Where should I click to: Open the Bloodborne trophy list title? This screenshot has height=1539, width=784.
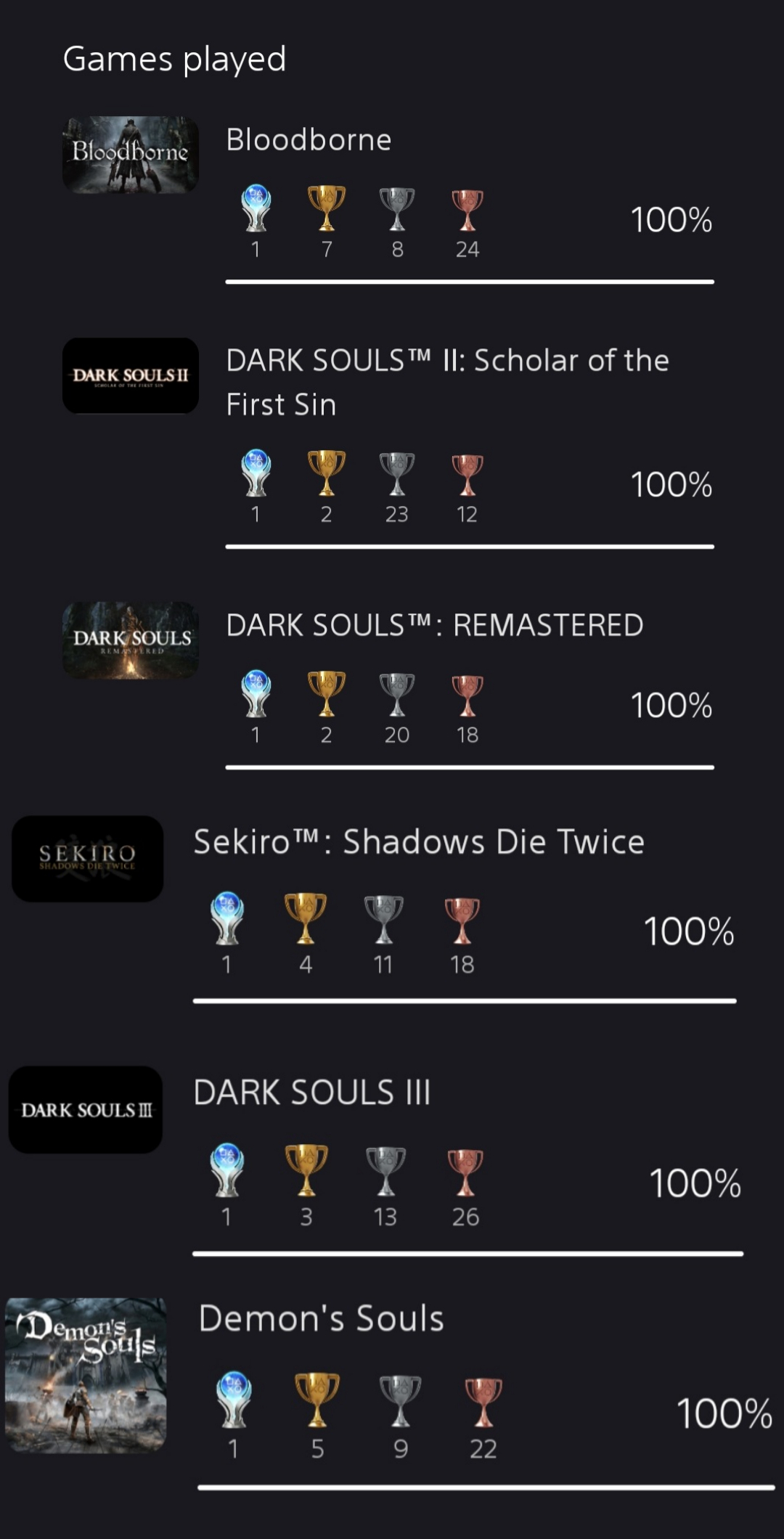point(308,139)
